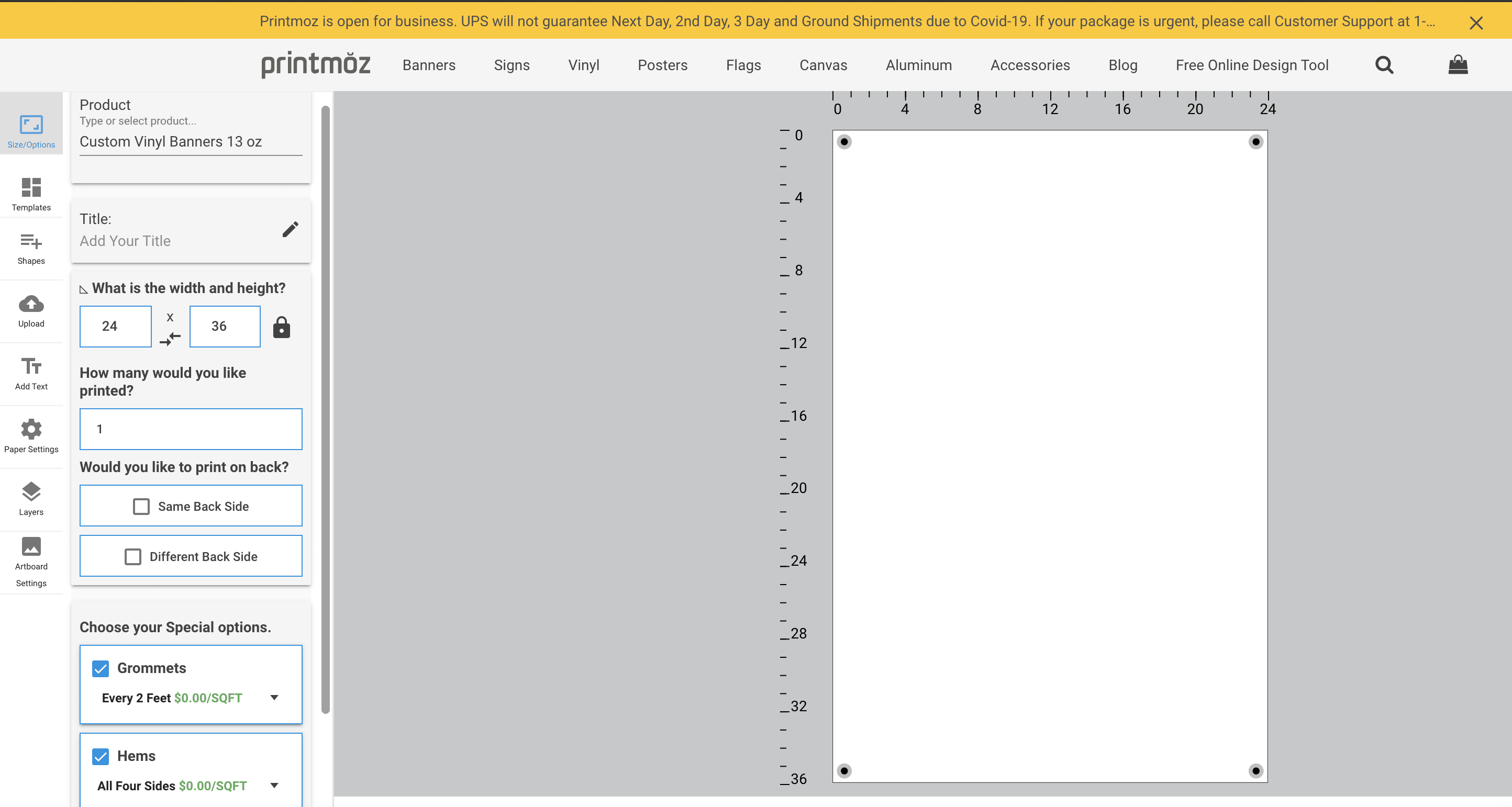The image size is (1512, 807).
Task: Open the Layers panel icon
Action: pos(31,492)
